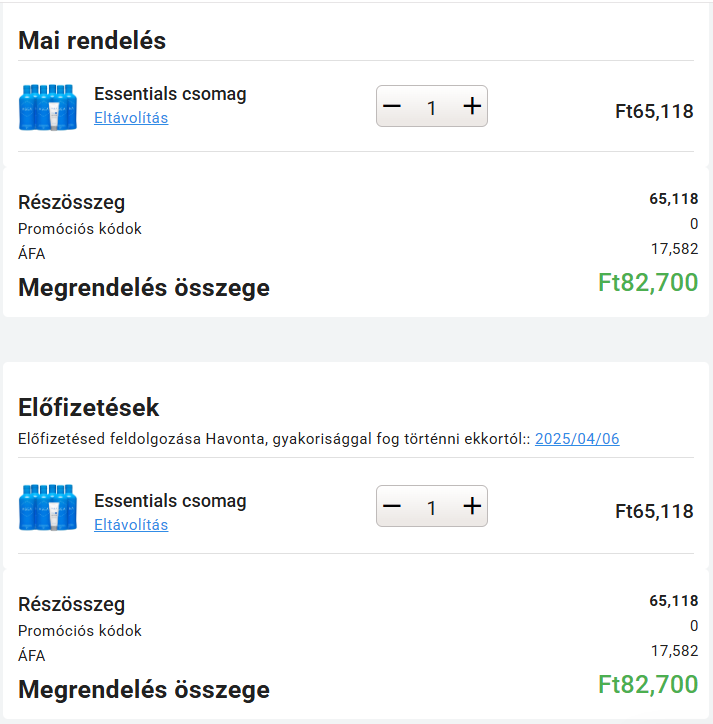
Task: Increase quantity of Essentials csomag in Mai rendelés
Action: point(472,106)
